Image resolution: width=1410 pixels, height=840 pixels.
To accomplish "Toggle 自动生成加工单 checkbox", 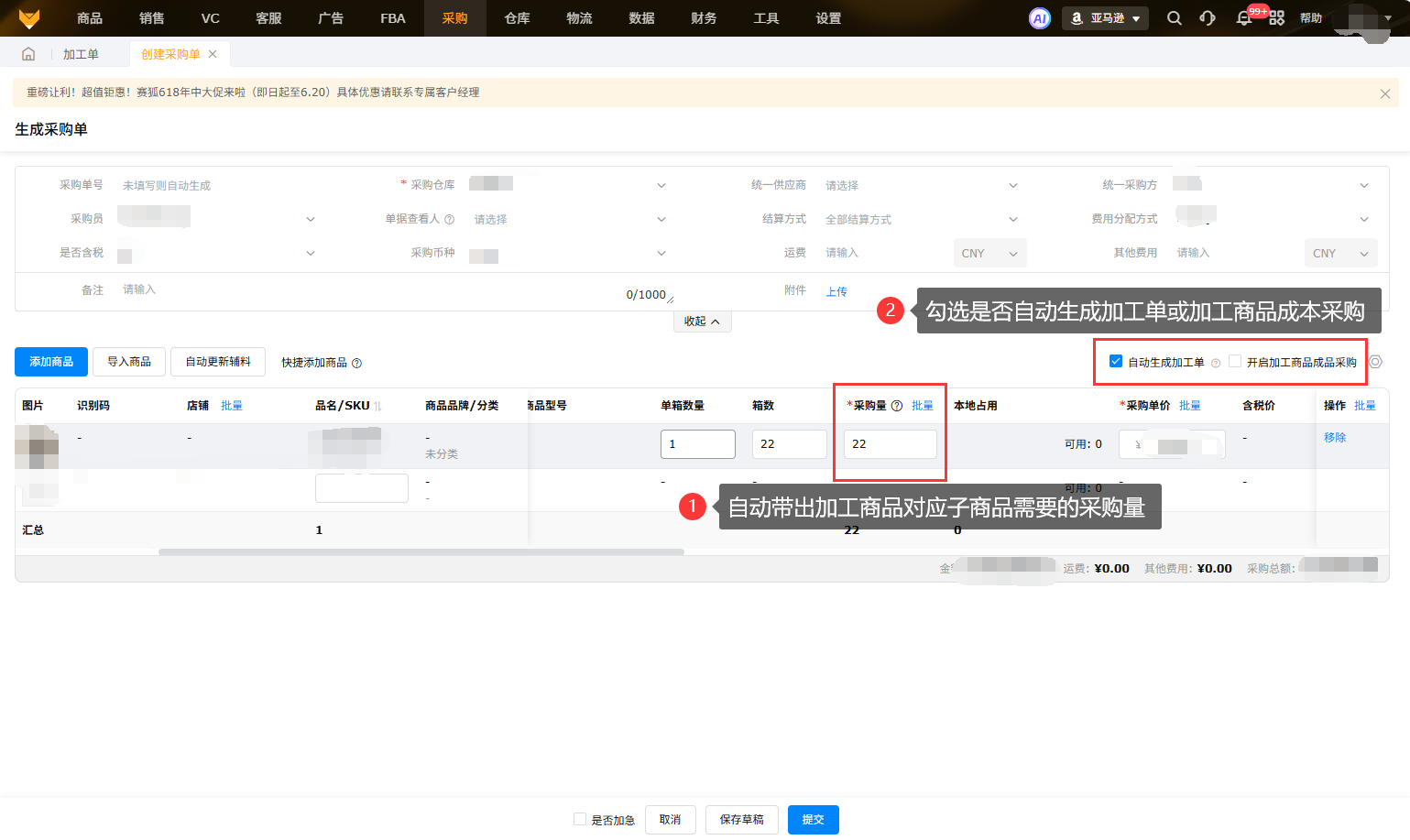I will pyautogui.click(x=1116, y=361).
